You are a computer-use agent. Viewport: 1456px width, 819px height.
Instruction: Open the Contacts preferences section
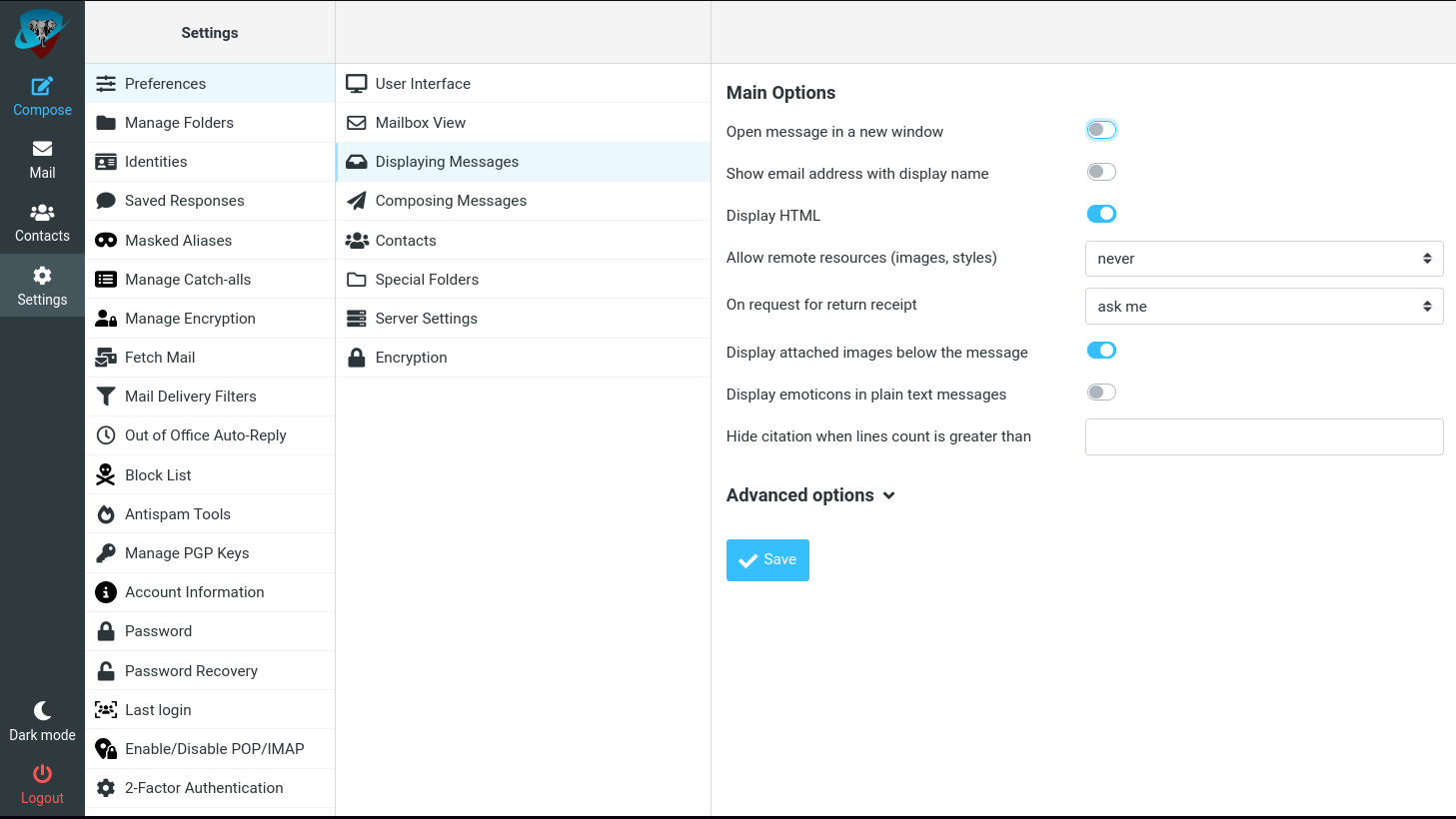tap(523, 241)
